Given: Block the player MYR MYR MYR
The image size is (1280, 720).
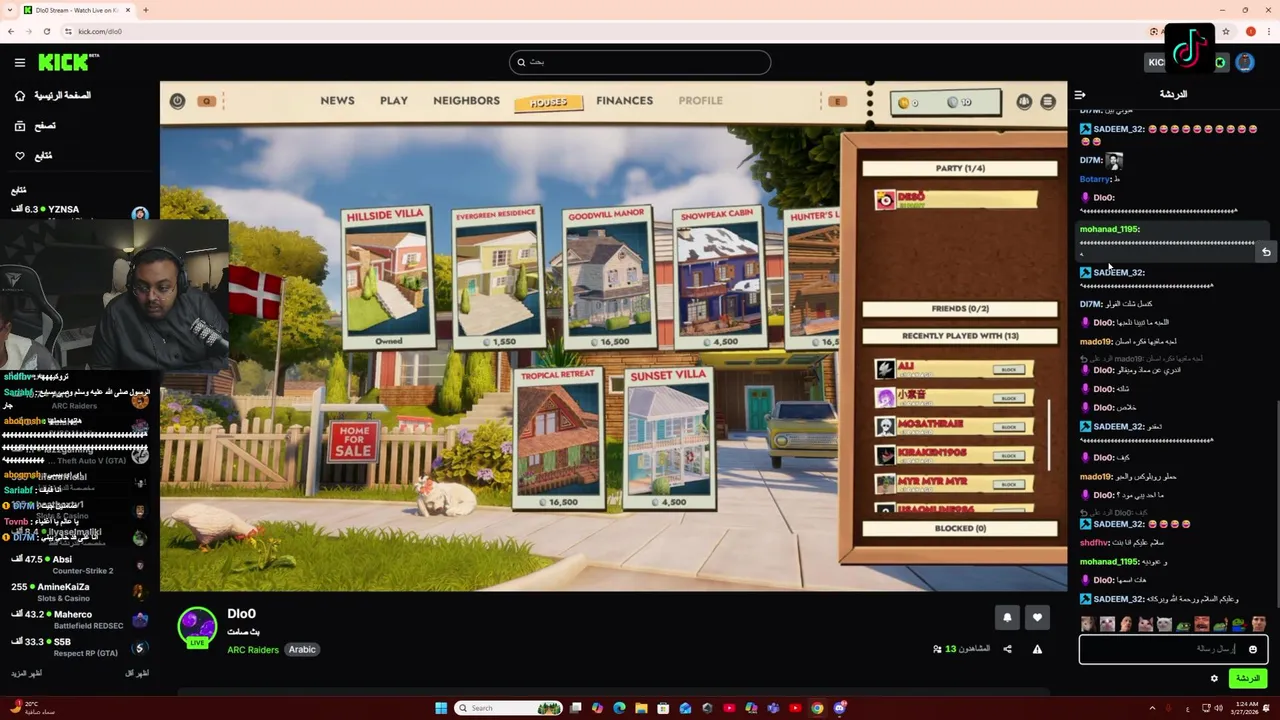Looking at the screenshot, I should click(x=1009, y=484).
